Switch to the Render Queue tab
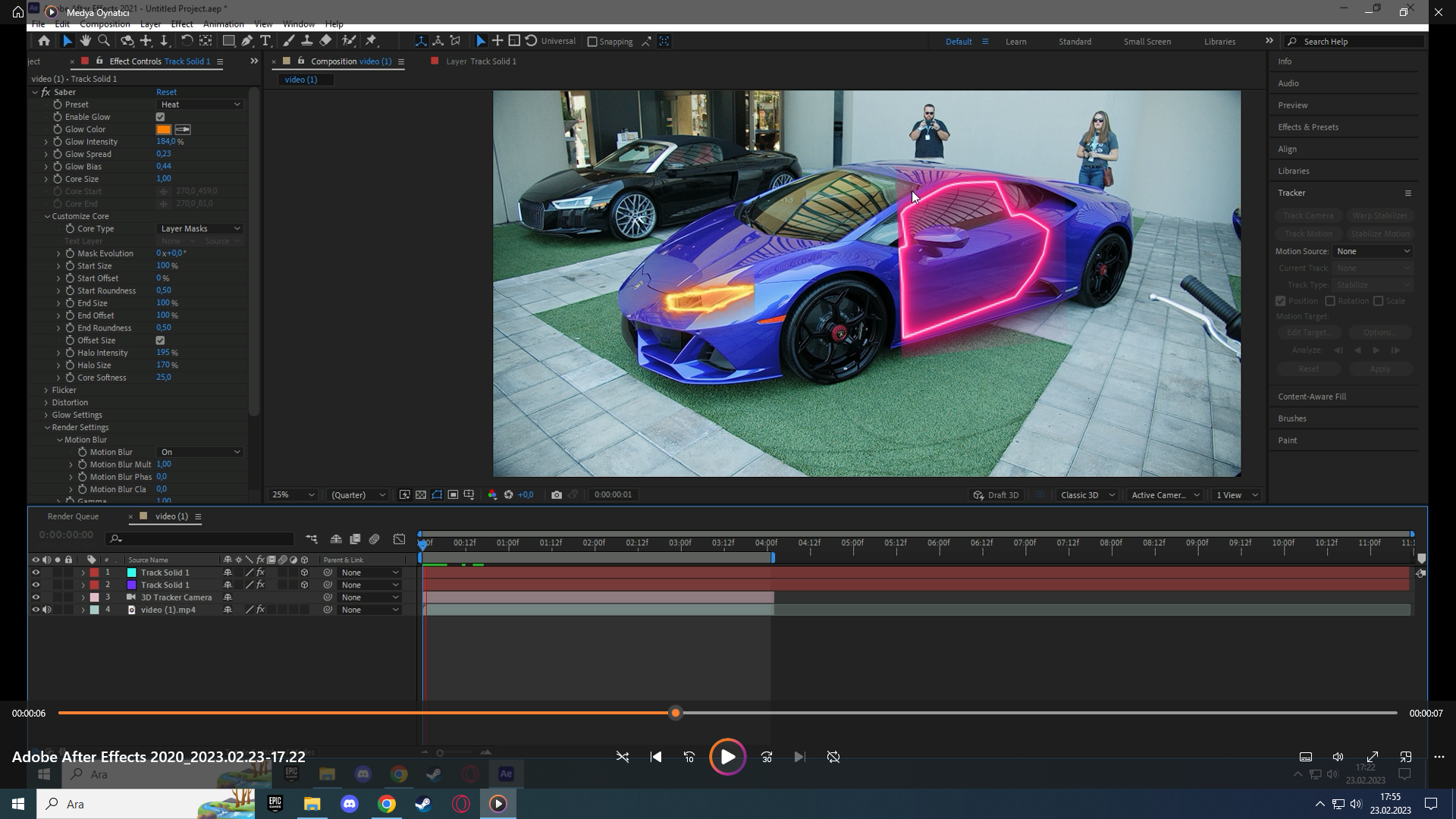 tap(73, 516)
